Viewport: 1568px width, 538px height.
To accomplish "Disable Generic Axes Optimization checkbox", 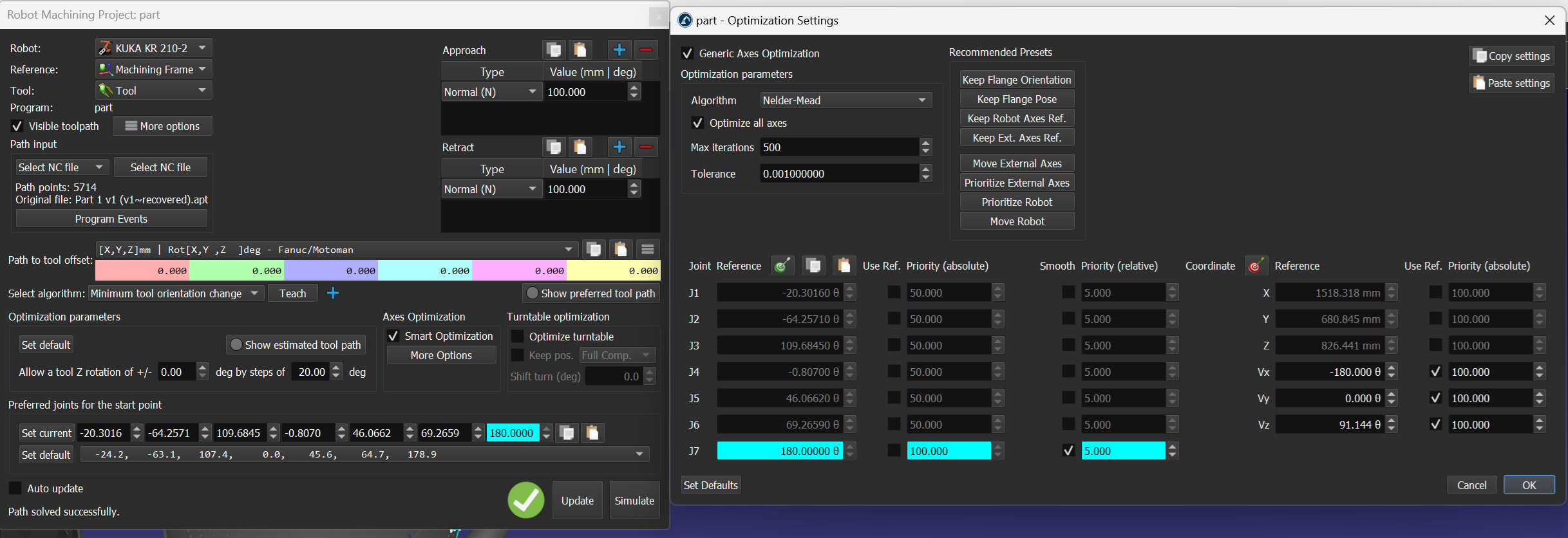I will [x=688, y=53].
